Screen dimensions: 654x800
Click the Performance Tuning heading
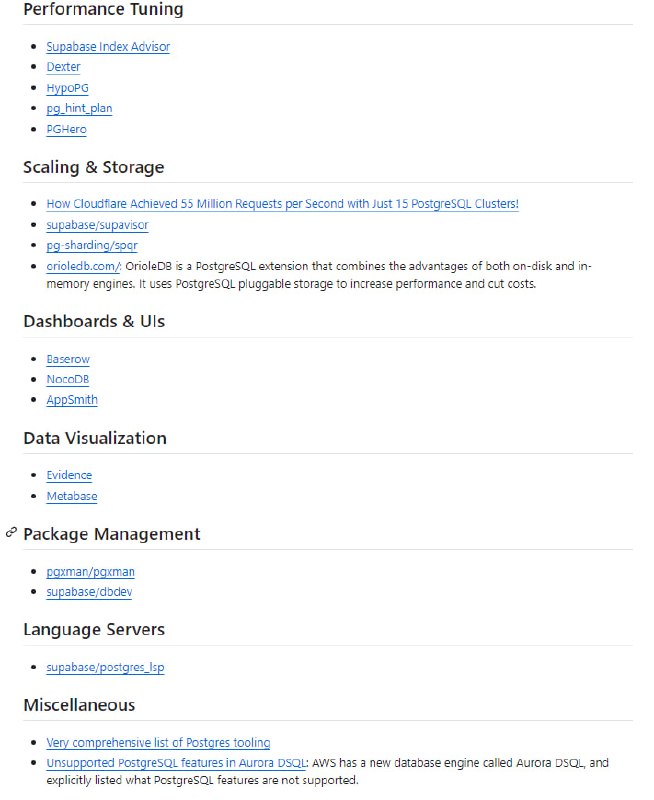pos(103,9)
